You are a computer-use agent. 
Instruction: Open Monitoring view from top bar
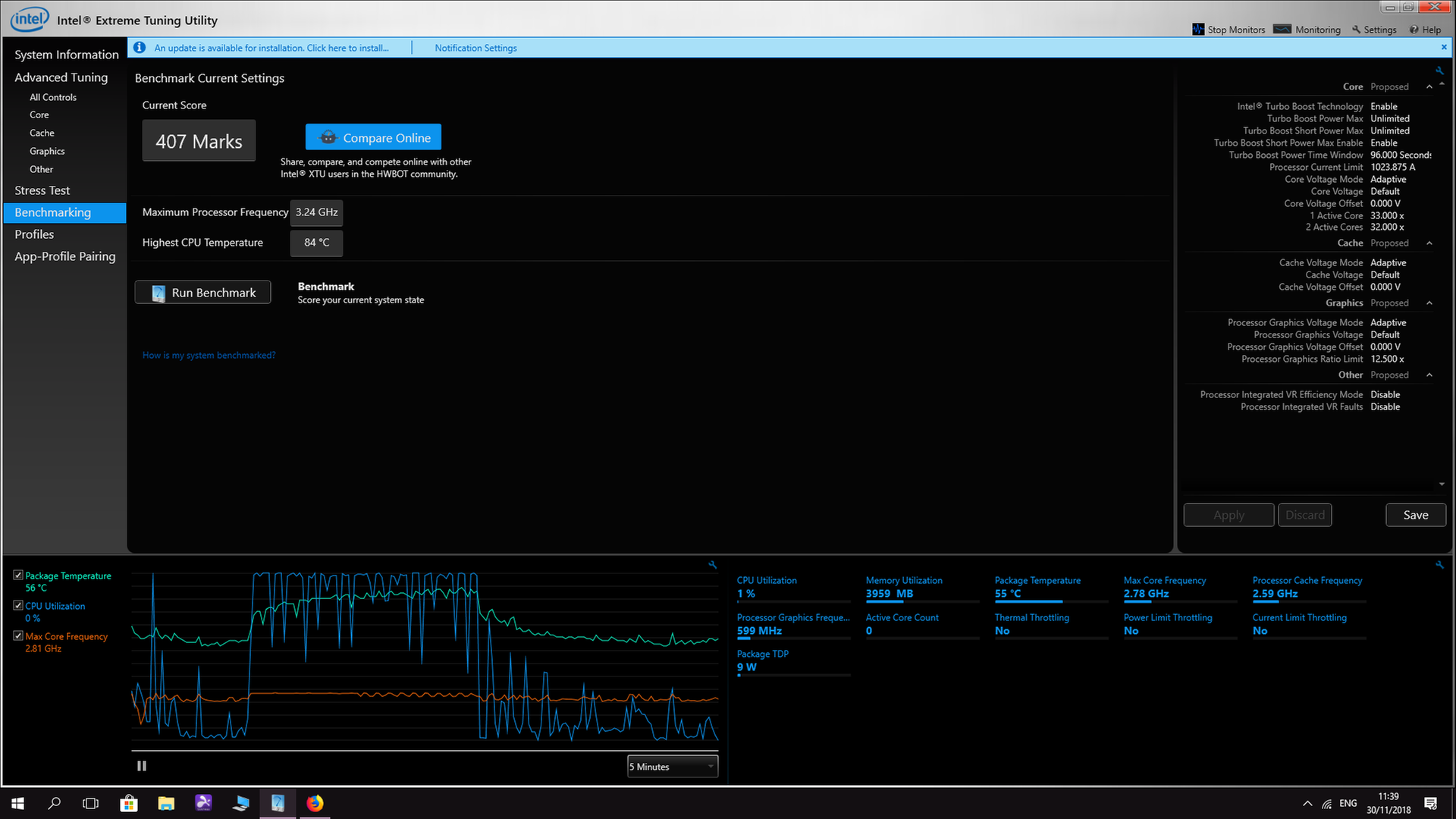[x=1307, y=30]
